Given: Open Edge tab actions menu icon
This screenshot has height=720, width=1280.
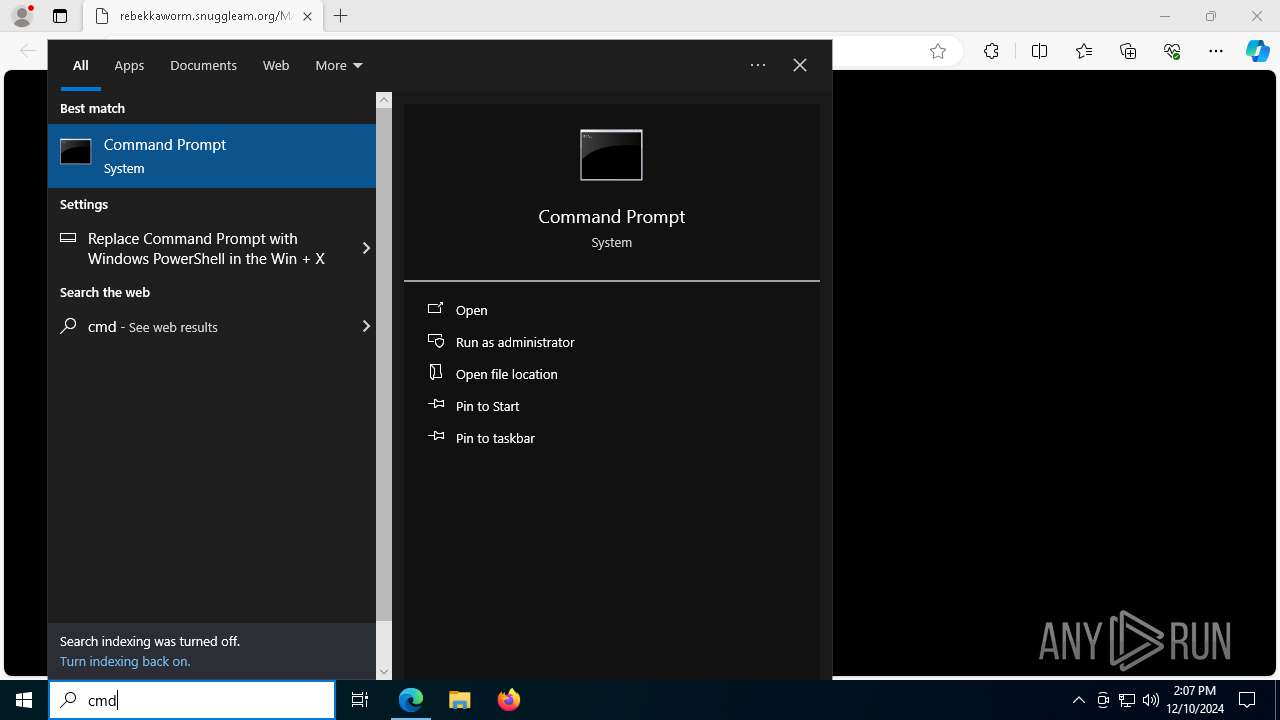Looking at the screenshot, I should click(x=60, y=16).
